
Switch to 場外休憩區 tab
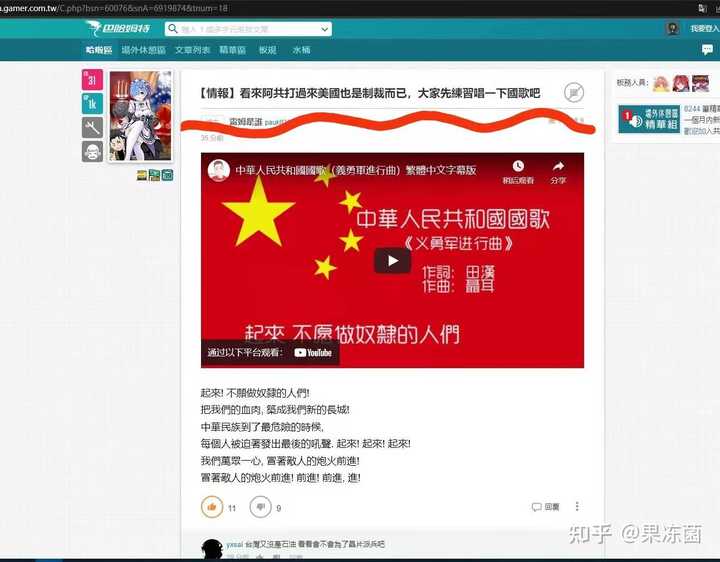tap(143, 50)
